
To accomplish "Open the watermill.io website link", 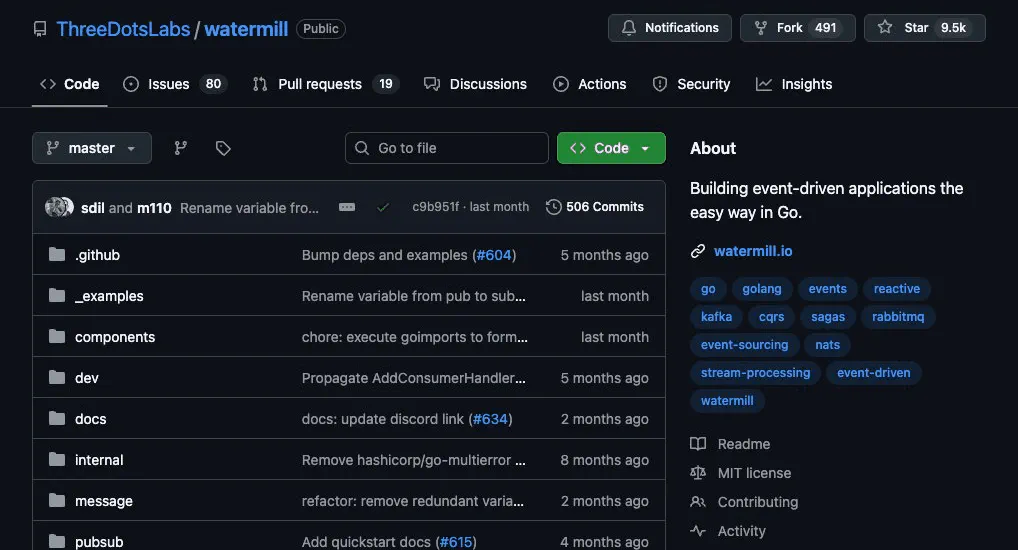I will [752, 251].
